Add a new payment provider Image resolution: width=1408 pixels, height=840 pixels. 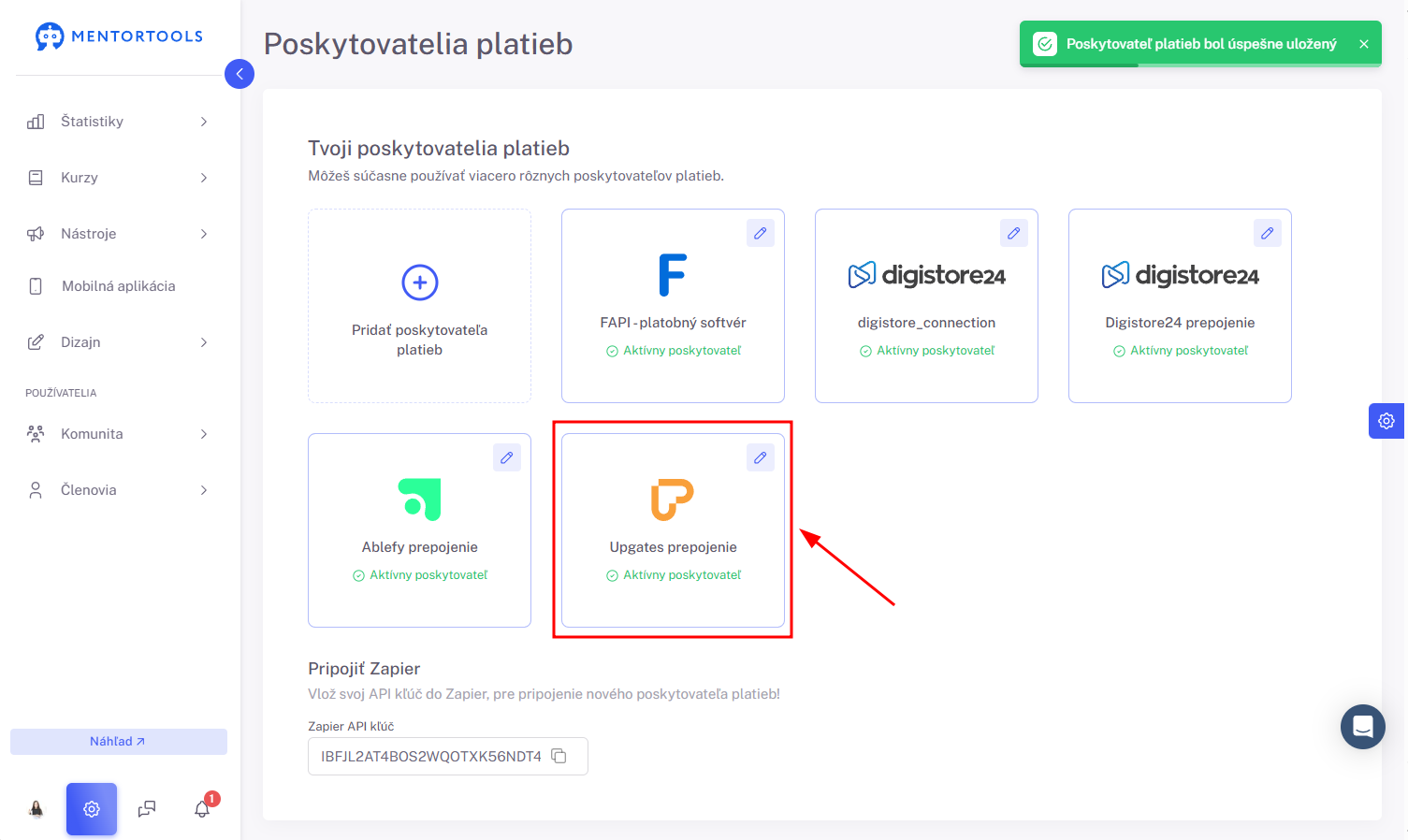point(420,306)
